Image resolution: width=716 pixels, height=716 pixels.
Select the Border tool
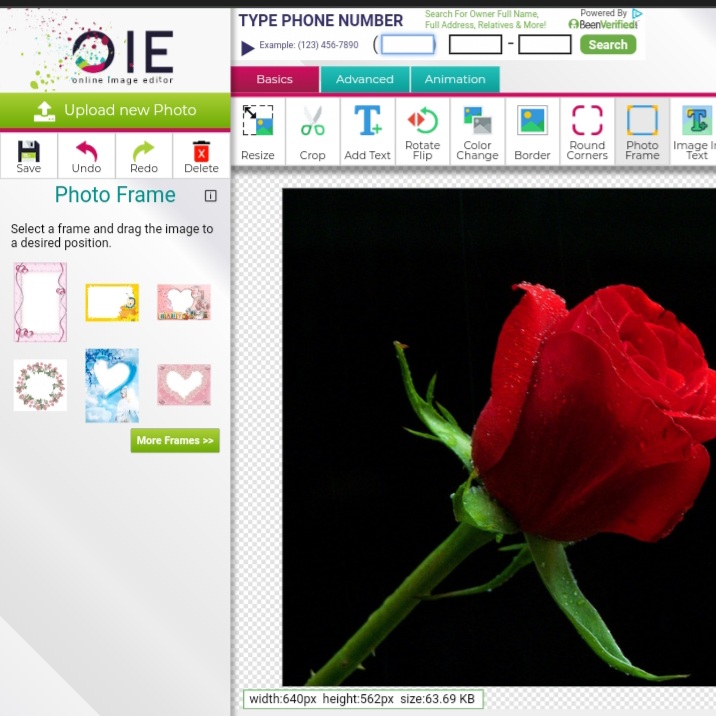532,132
